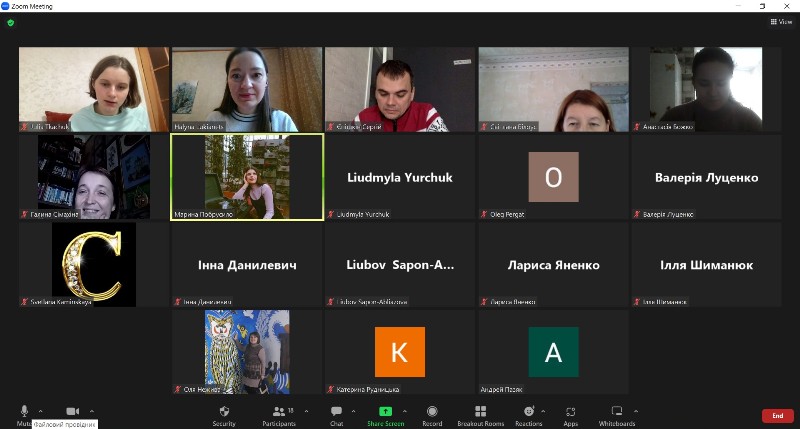Expand the arrow next to Chat
The height and width of the screenshot is (429, 800).
point(353,411)
